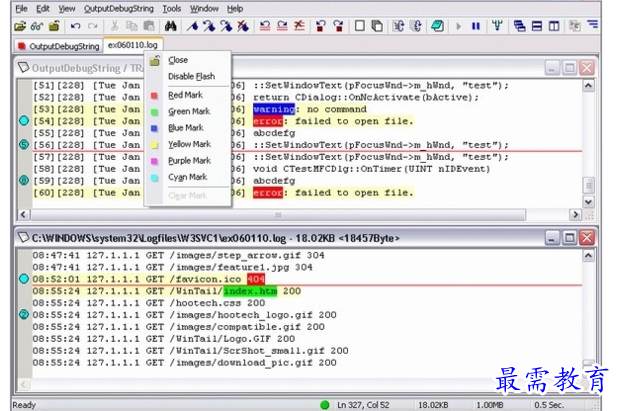The width and height of the screenshot is (617, 411).
Task: Click the eyeglasses monitor icon in toolbar
Action: 37,26
